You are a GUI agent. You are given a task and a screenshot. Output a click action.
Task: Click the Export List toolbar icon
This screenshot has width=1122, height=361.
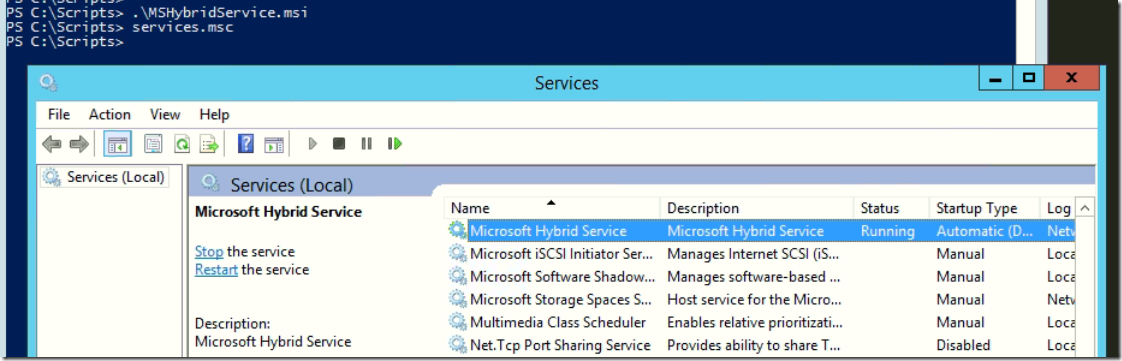[209, 144]
